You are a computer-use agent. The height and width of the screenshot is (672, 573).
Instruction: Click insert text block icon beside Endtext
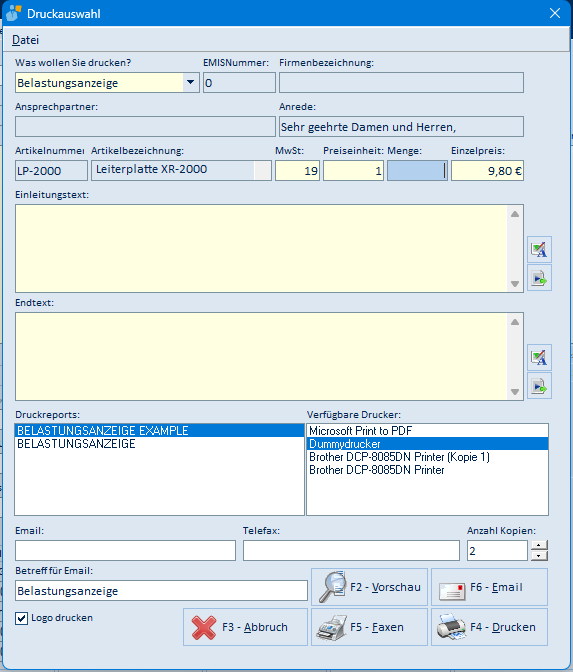click(539, 386)
